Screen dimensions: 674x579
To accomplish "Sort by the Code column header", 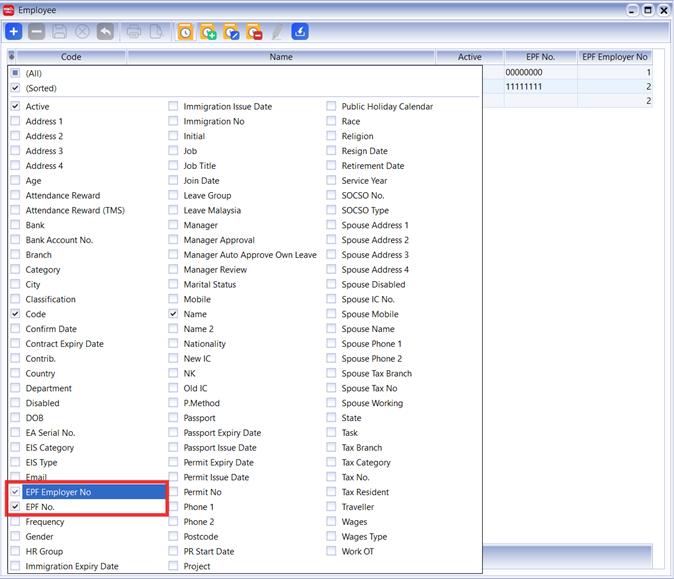I will pyautogui.click(x=70, y=58).
